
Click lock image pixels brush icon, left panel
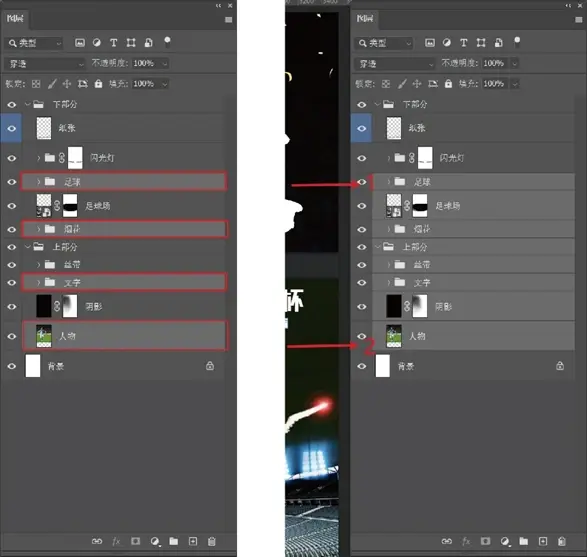(52, 84)
